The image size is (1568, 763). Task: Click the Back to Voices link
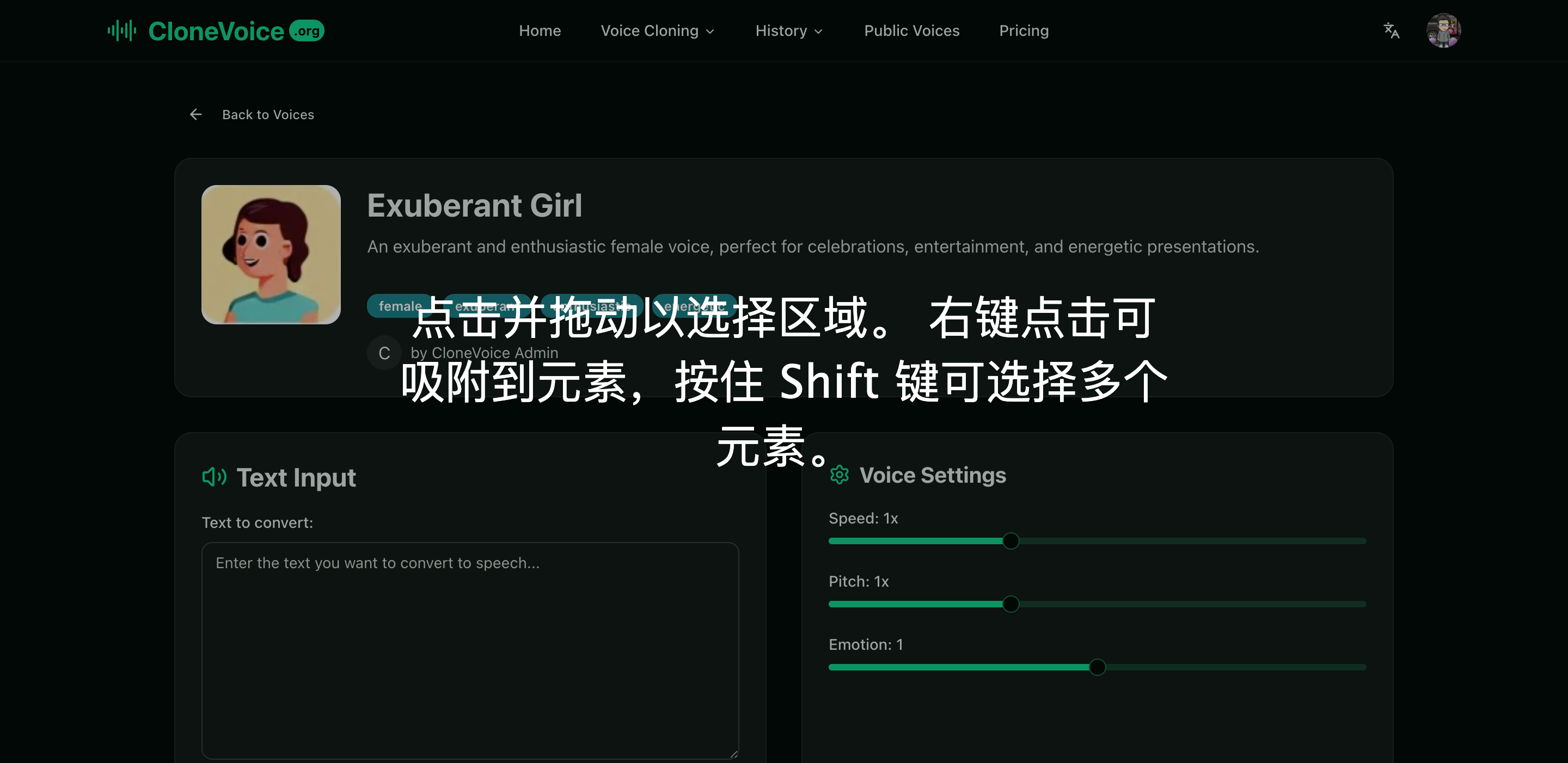[268, 114]
